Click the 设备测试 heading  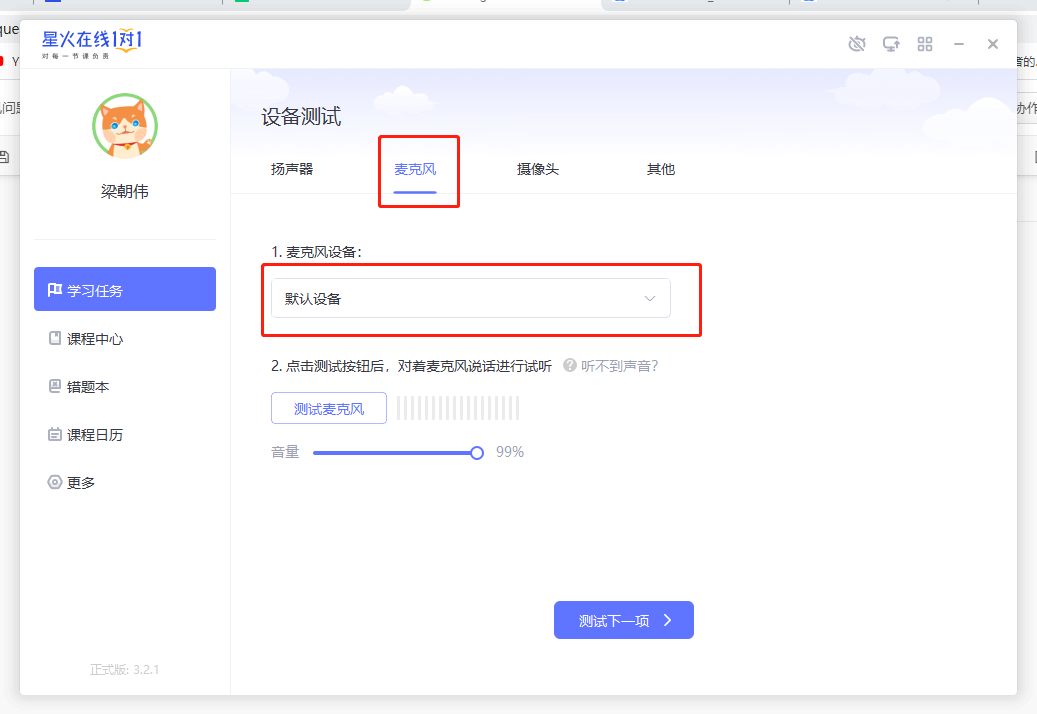click(301, 117)
